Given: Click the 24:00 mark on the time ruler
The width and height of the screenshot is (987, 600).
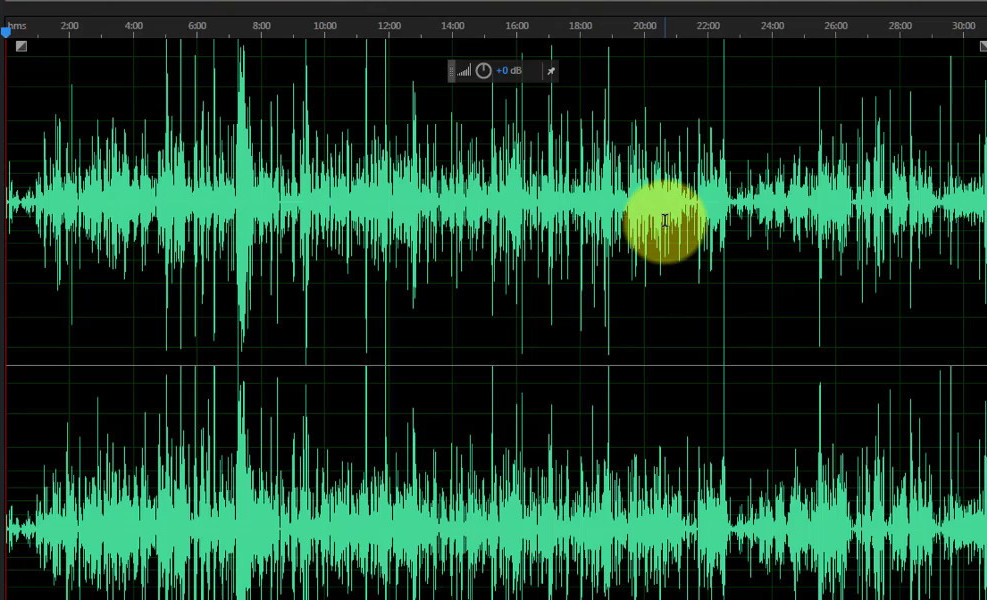Looking at the screenshot, I should [x=773, y=25].
